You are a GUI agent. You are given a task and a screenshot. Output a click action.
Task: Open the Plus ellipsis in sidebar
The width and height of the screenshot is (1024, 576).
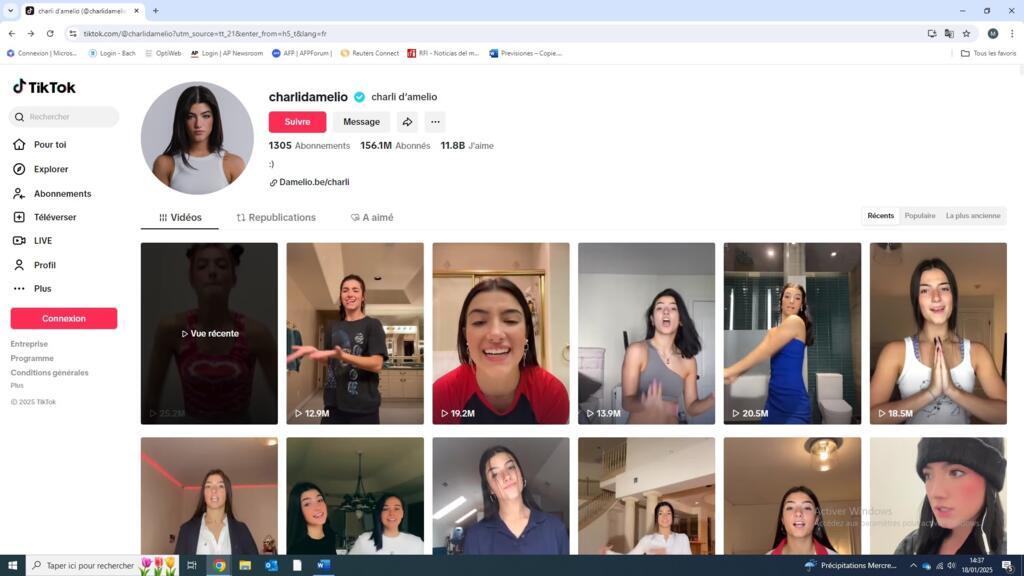point(21,288)
